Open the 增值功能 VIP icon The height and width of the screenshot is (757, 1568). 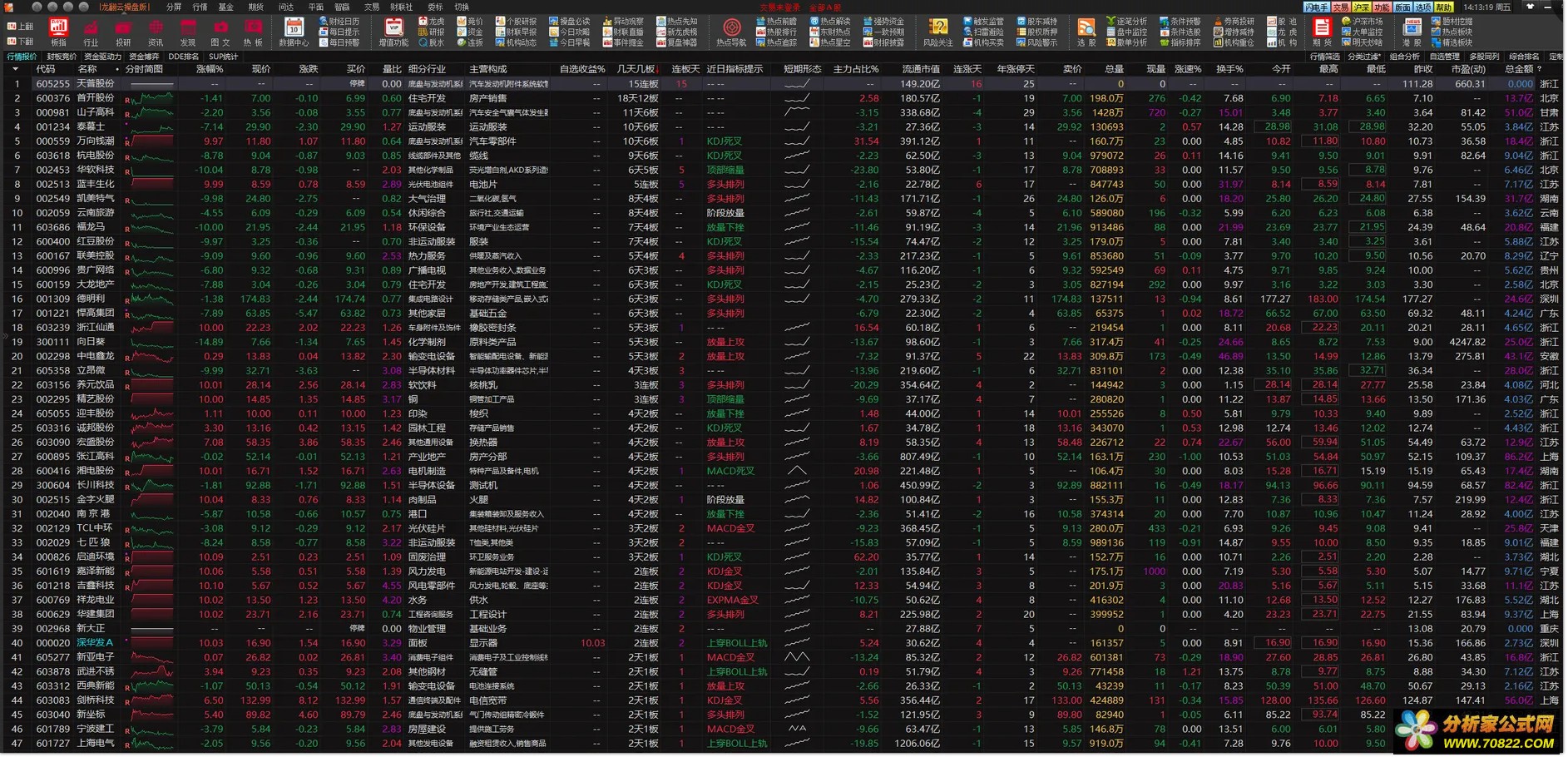(393, 32)
